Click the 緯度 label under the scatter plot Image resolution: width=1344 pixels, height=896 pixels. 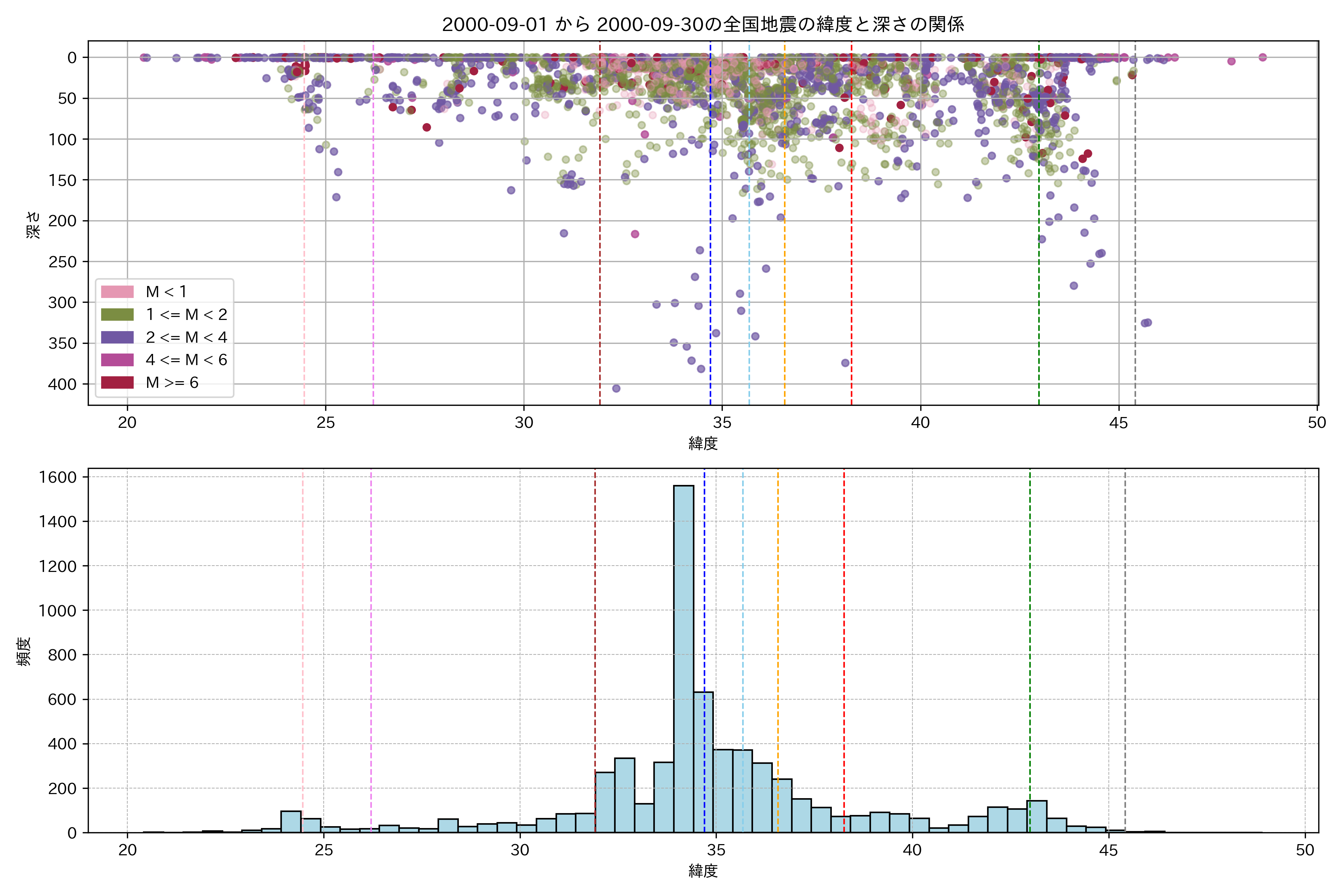point(703,443)
